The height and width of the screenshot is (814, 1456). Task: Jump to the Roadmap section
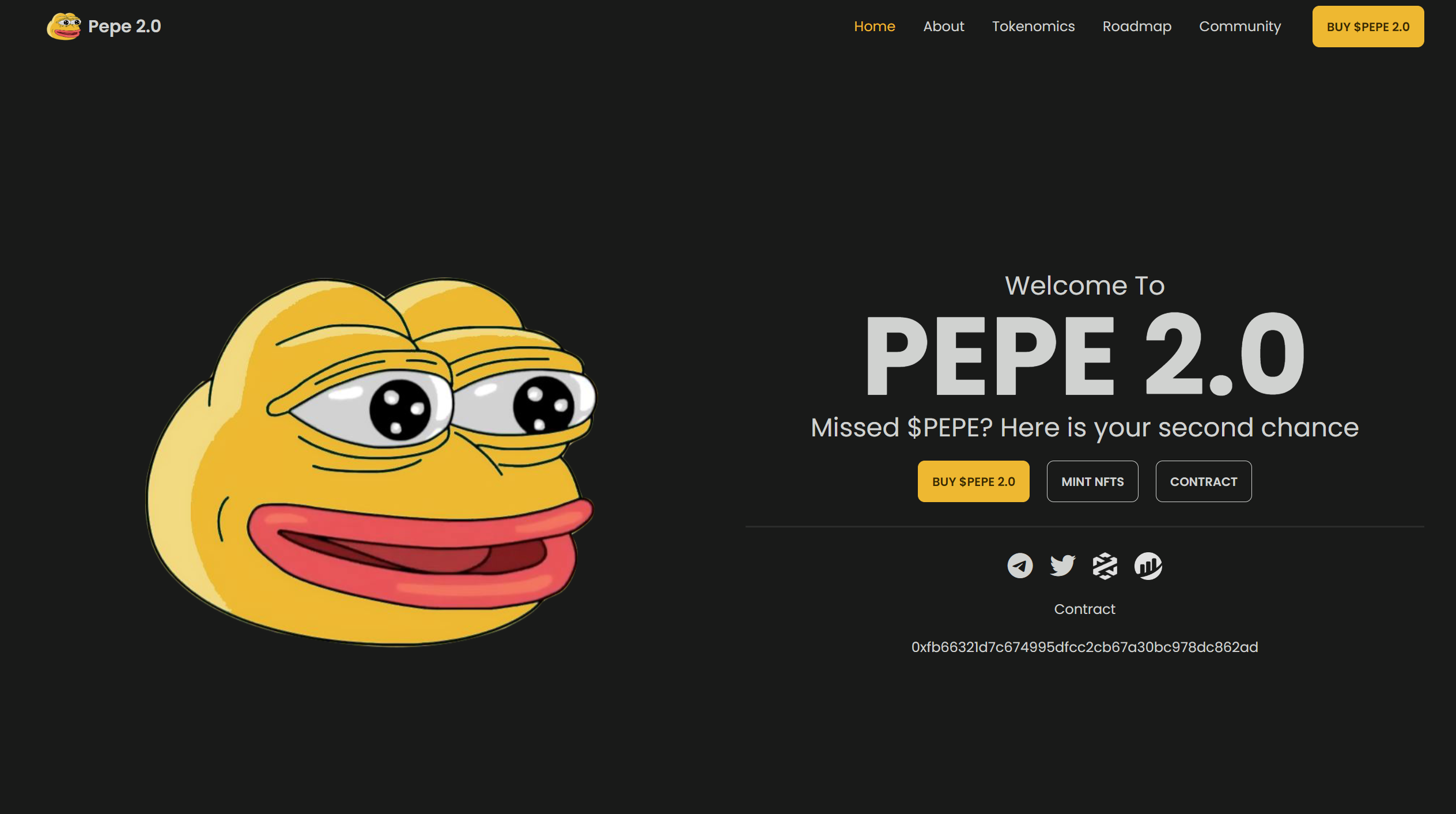pyautogui.click(x=1136, y=27)
